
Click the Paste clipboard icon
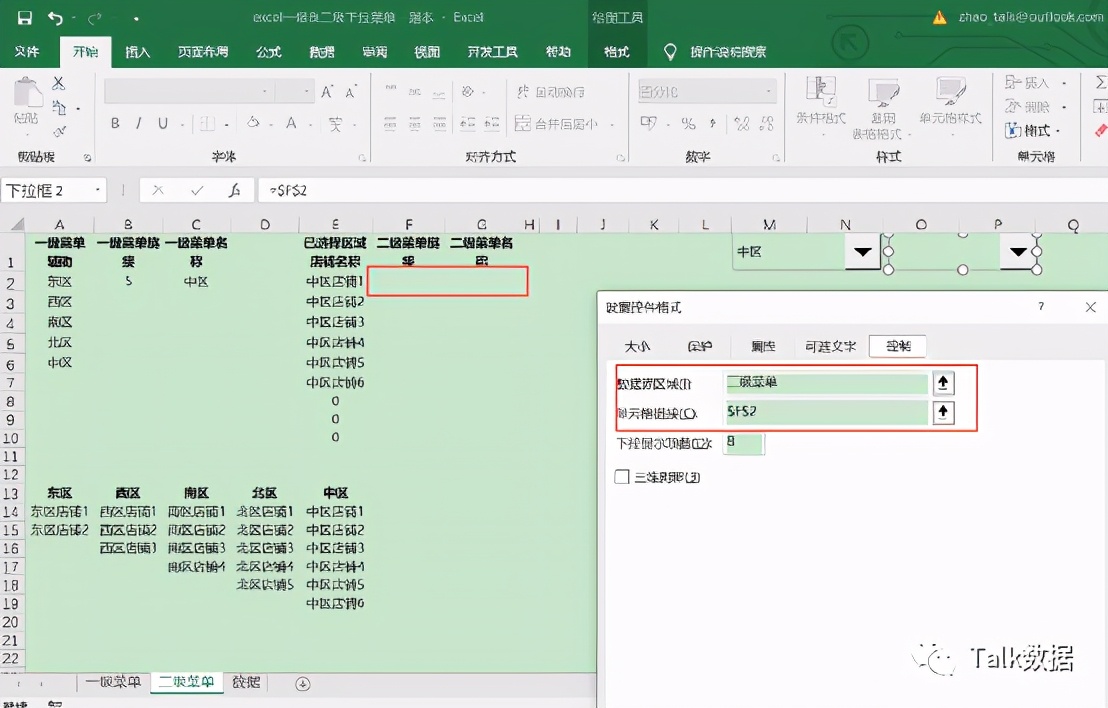pos(27,93)
